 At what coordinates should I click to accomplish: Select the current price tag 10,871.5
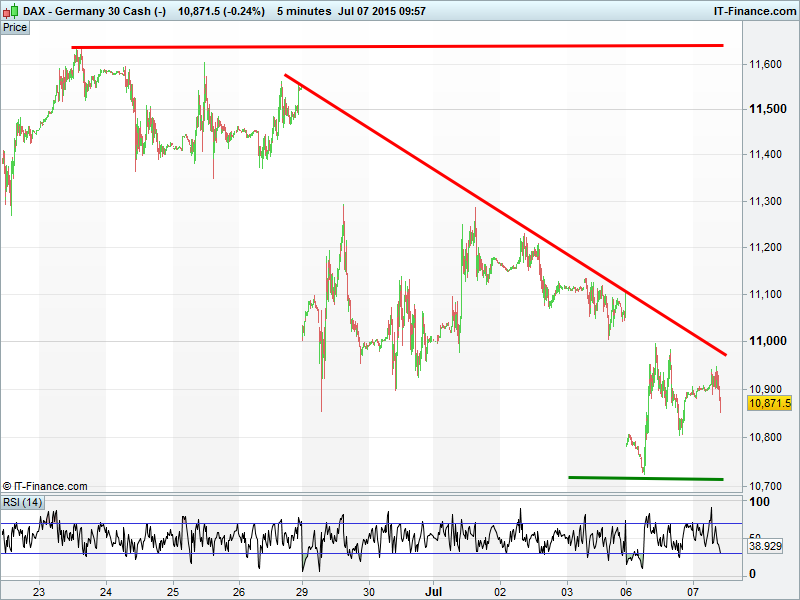tap(770, 404)
